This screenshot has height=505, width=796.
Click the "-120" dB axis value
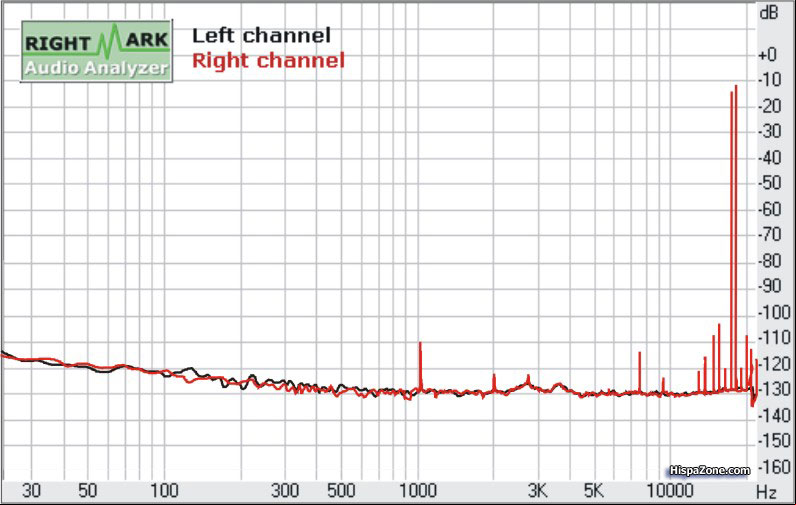[x=774, y=363]
